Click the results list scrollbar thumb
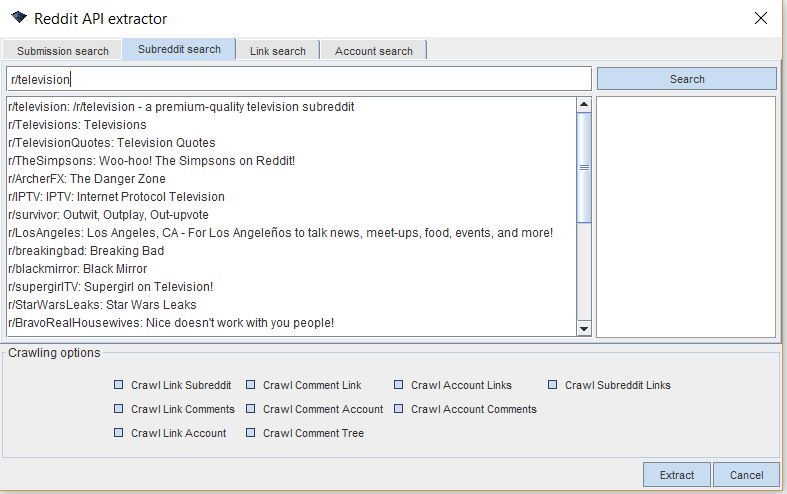The height and width of the screenshot is (494, 787). pos(584,167)
